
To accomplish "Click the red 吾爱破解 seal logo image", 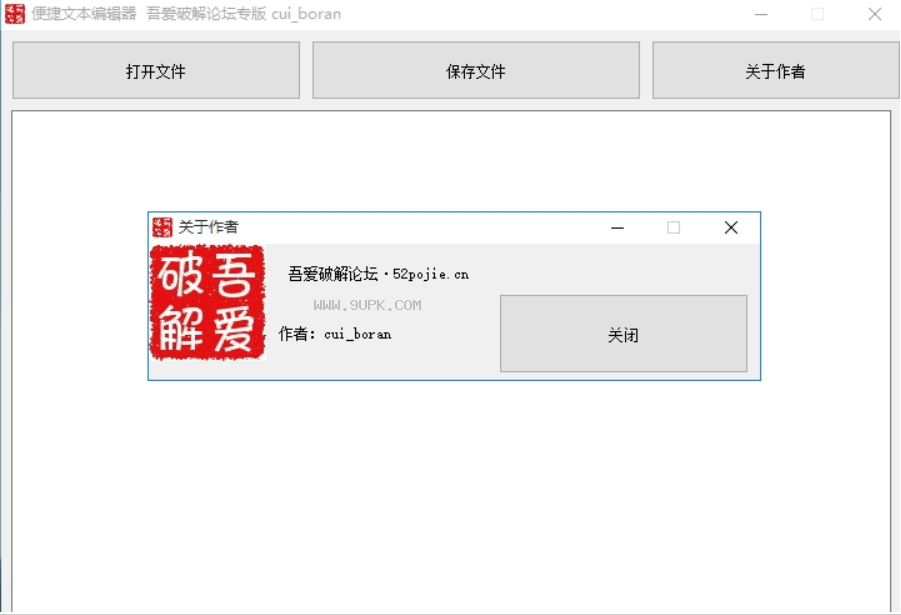I will [x=207, y=302].
